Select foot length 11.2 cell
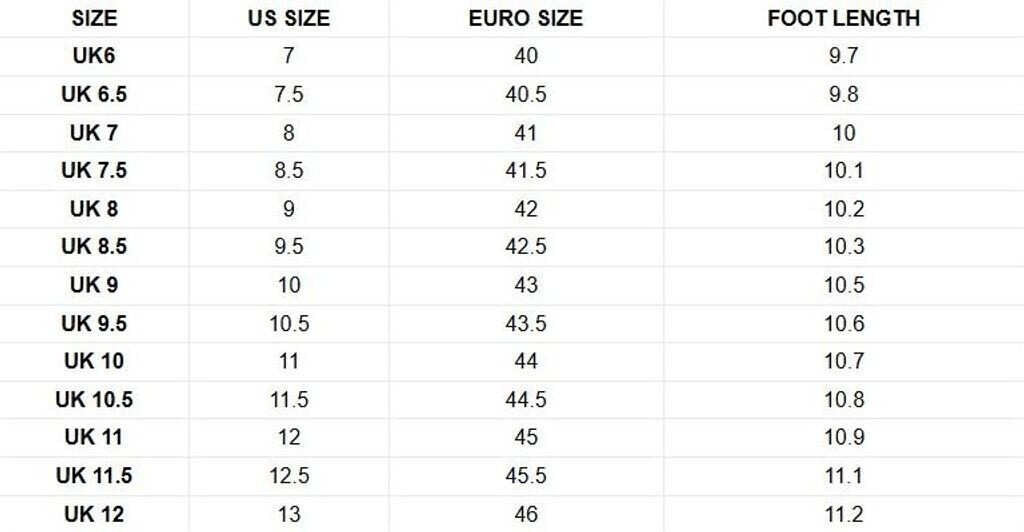 (843, 514)
